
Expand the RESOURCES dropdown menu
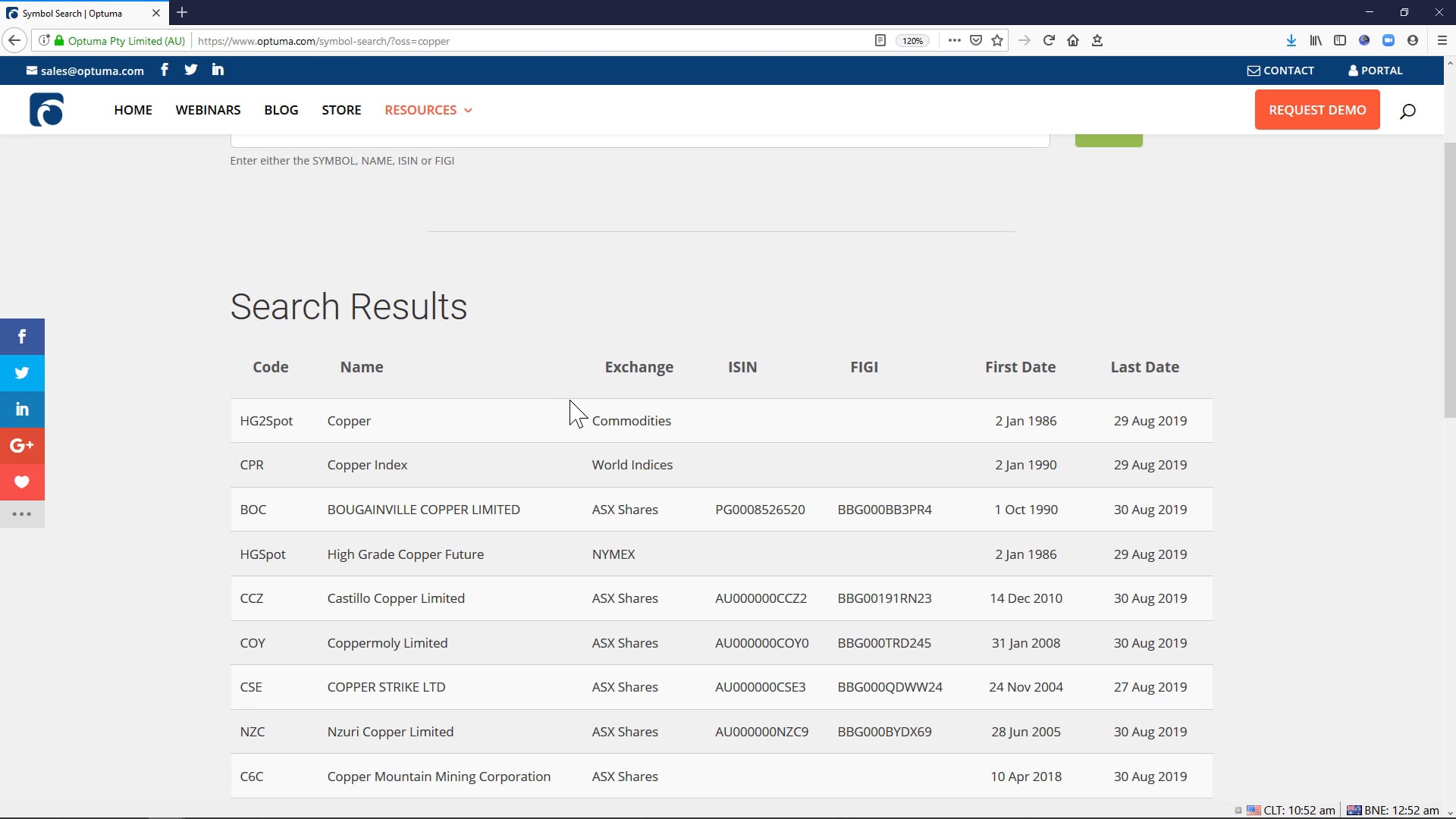coord(428,110)
